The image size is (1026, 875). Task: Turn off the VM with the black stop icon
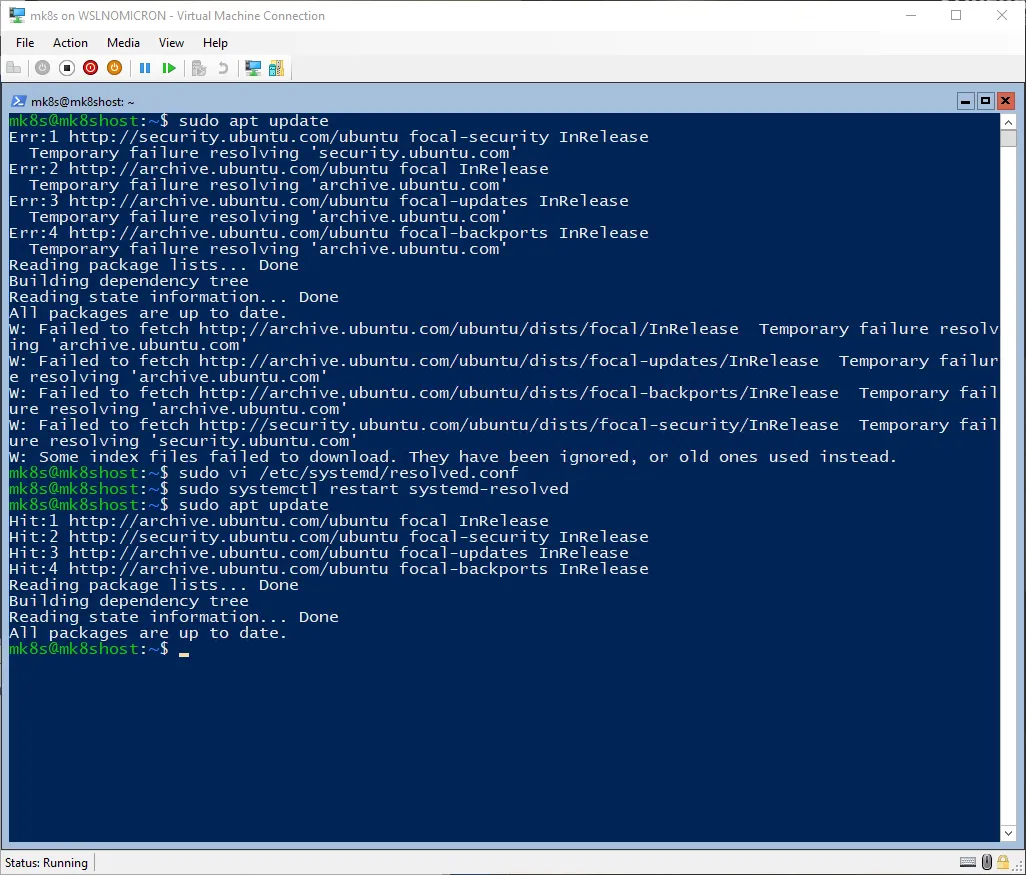click(67, 68)
